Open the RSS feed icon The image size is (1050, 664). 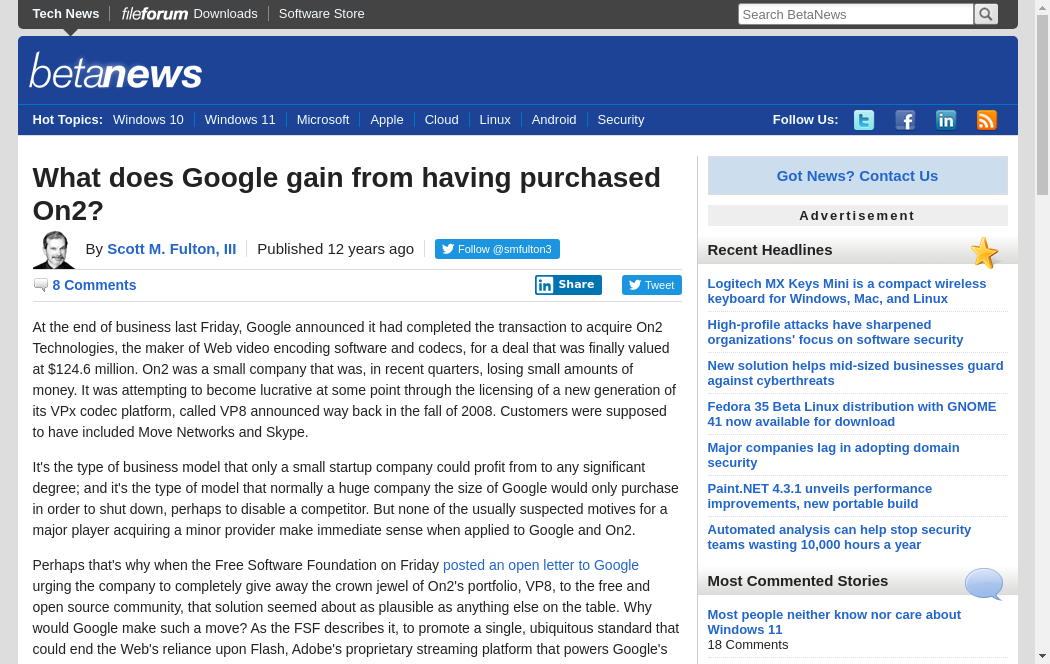click(x=987, y=120)
